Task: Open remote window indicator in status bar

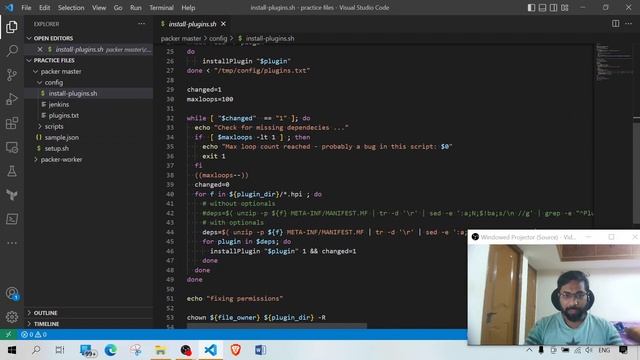Action: click(x=8, y=334)
